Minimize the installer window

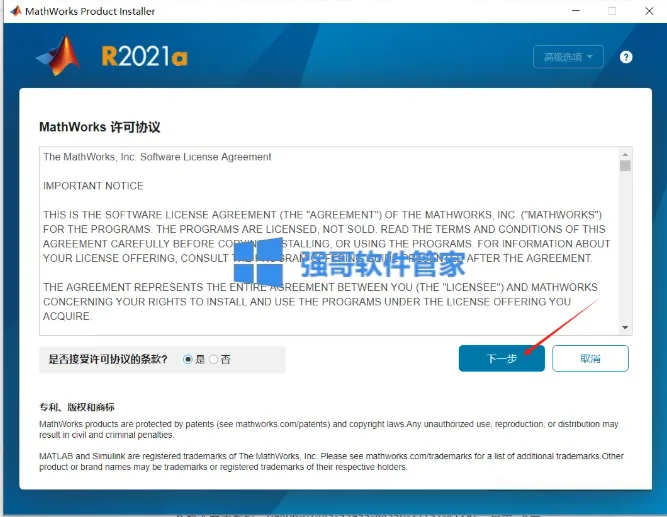pos(576,11)
